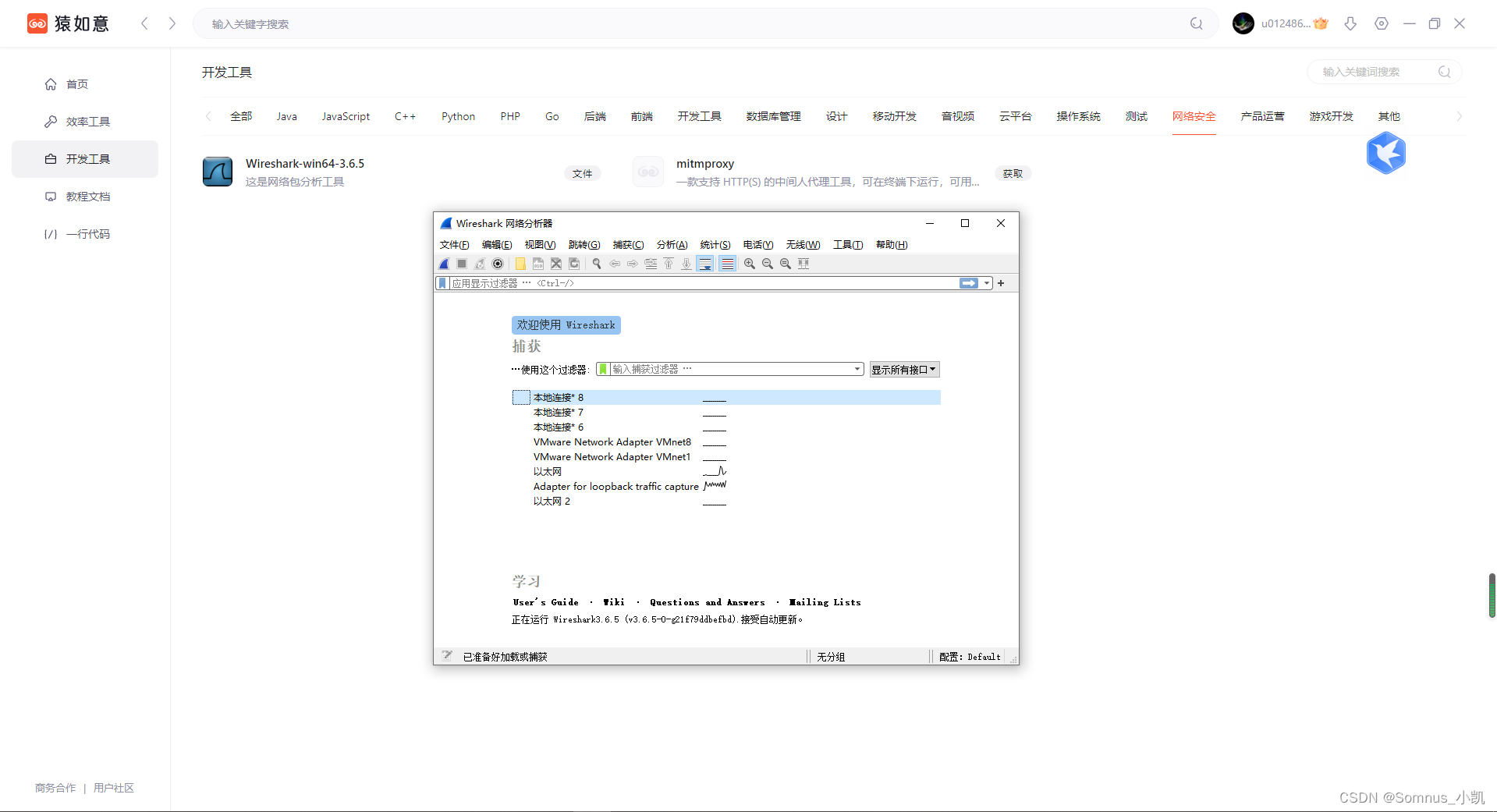
Task: Go to previous packet arrow icon
Action: [x=615, y=264]
